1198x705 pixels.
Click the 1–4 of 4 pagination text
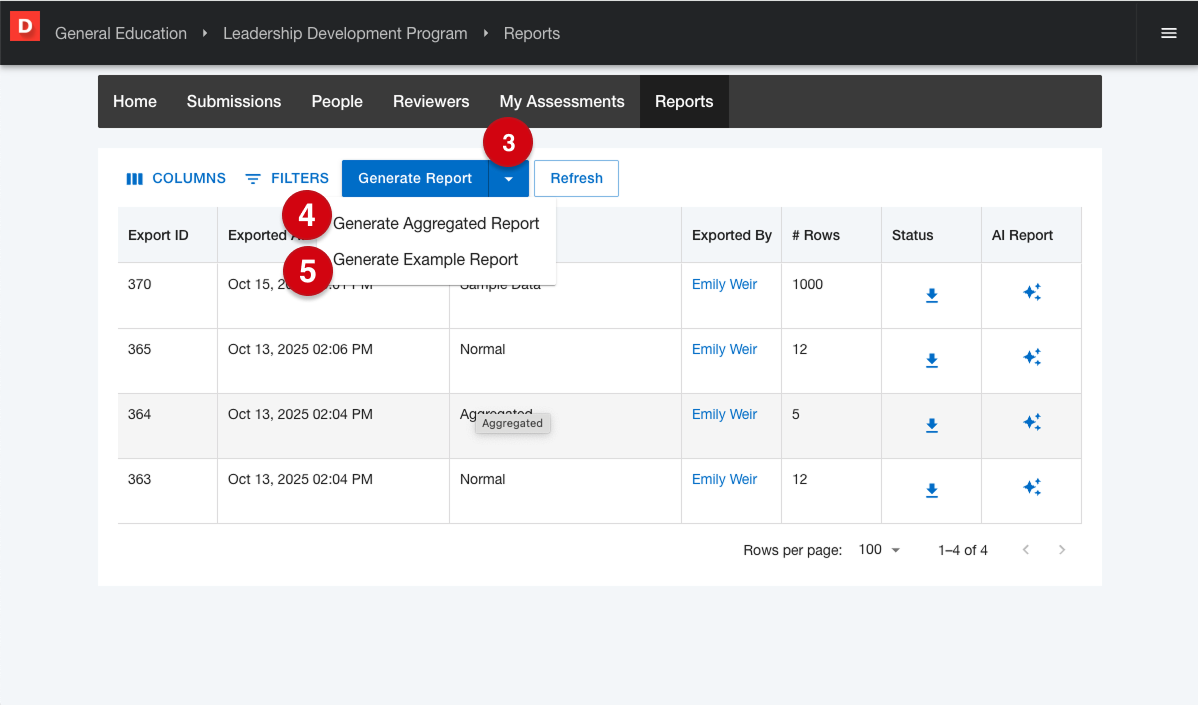click(963, 550)
